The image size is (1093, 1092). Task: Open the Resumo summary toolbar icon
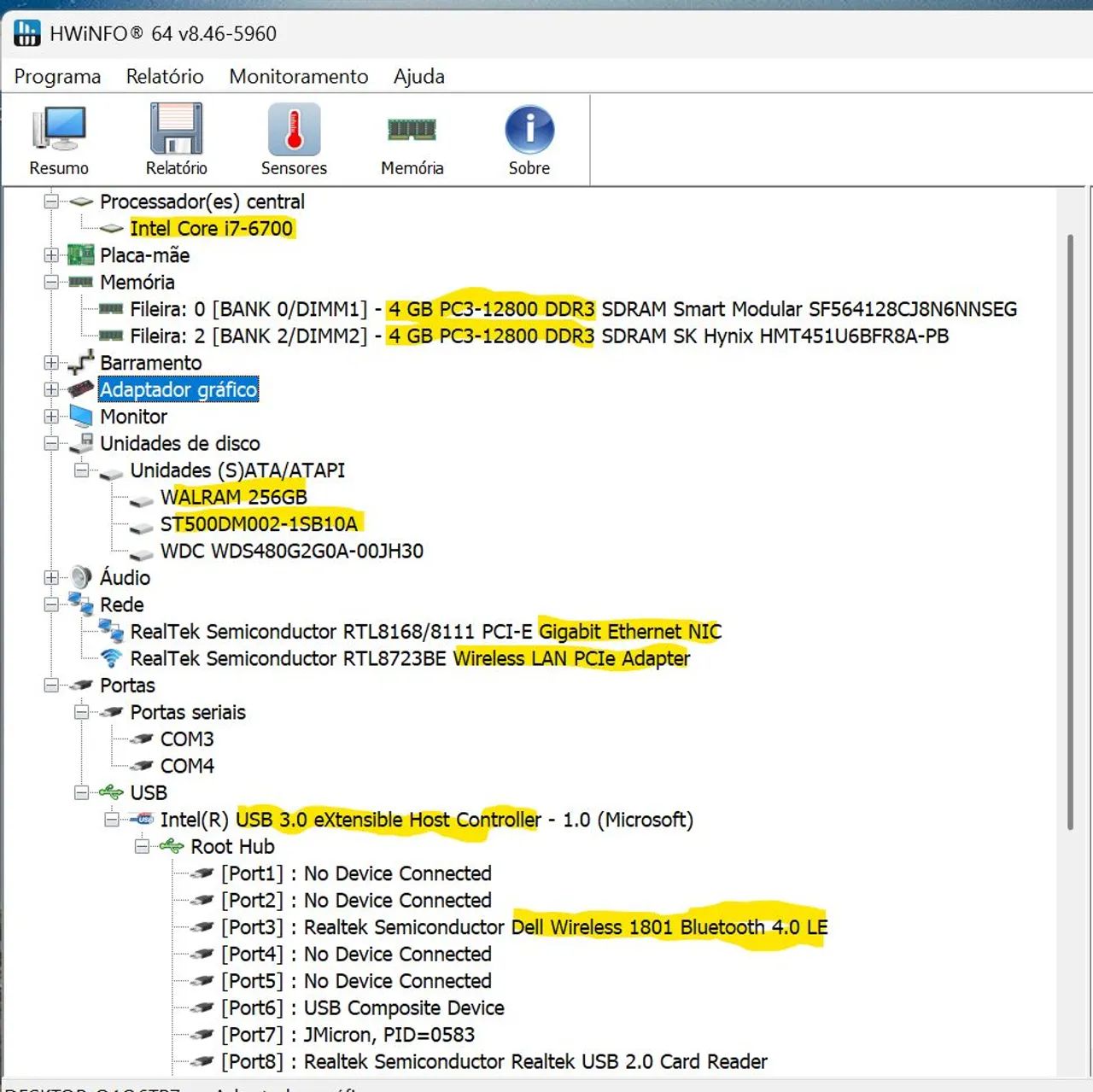[x=59, y=130]
